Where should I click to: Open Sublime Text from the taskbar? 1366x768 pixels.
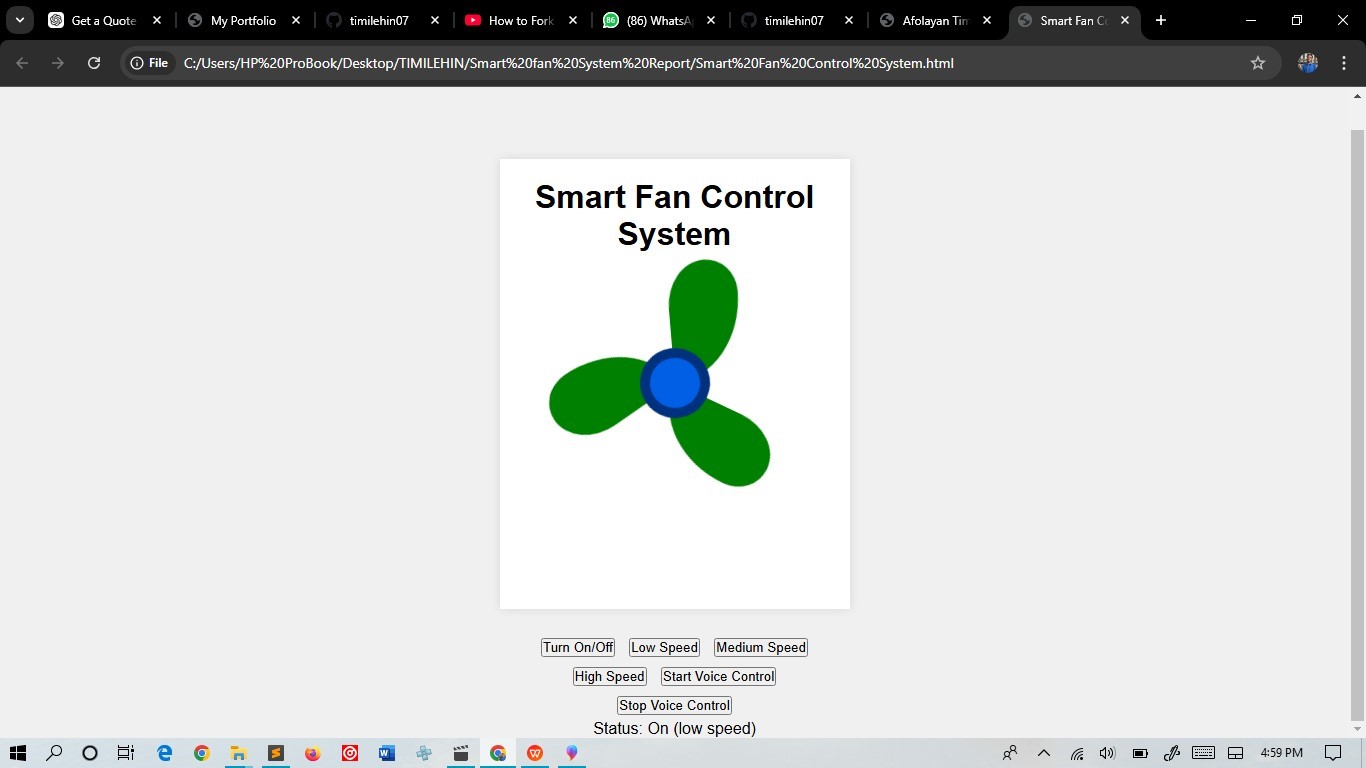[276, 753]
